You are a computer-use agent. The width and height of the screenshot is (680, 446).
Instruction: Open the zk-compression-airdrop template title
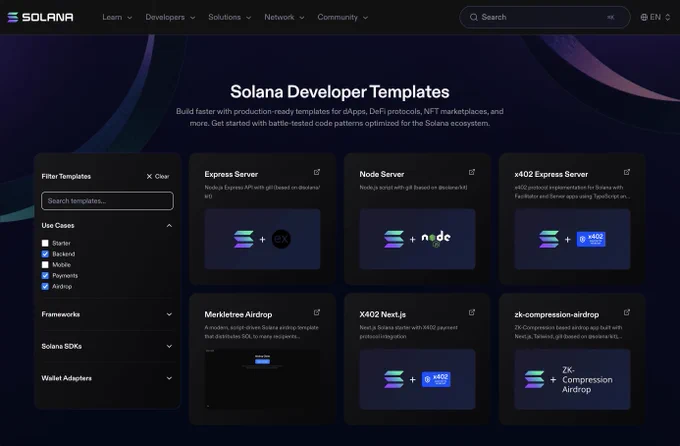pos(556,315)
